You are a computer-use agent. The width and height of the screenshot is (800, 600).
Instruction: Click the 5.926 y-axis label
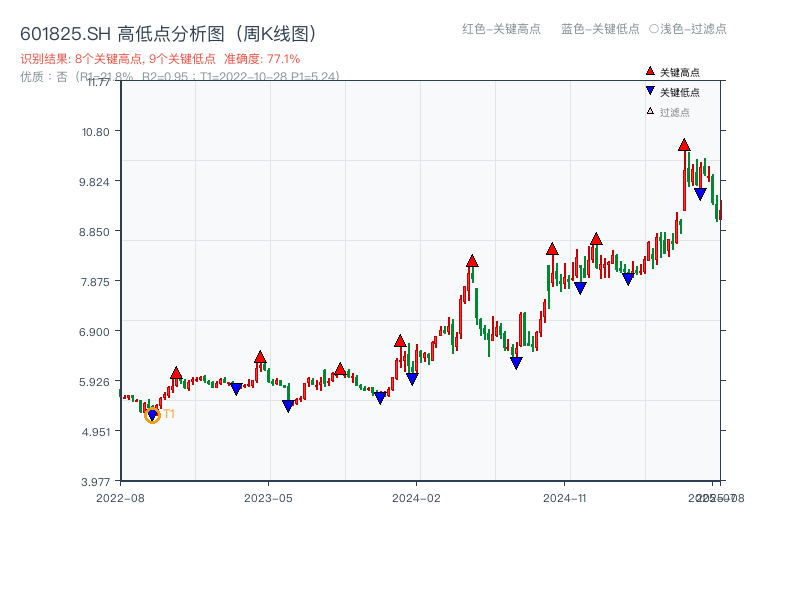[x=94, y=382]
